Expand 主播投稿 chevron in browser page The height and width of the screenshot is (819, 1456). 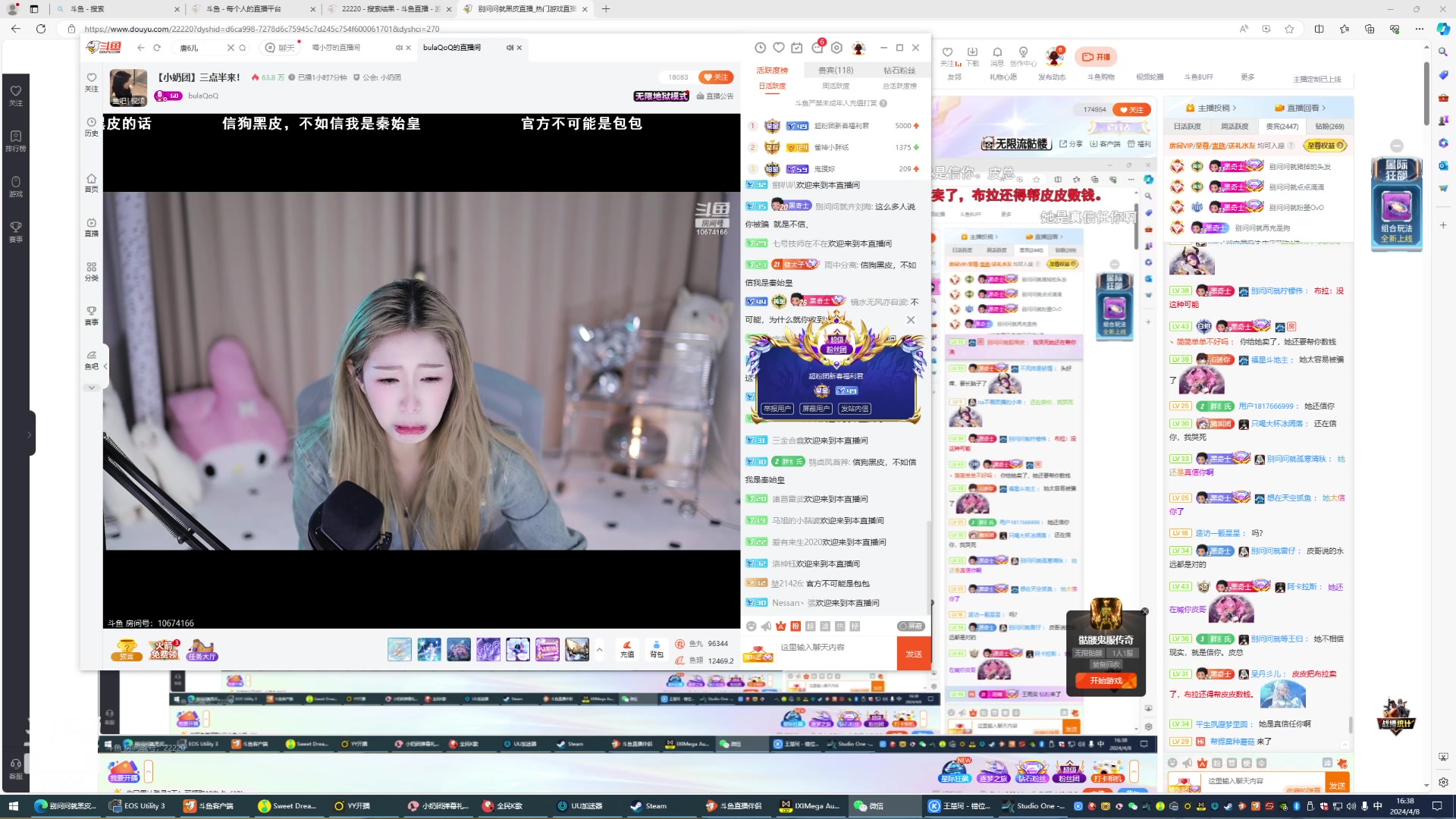1234,108
